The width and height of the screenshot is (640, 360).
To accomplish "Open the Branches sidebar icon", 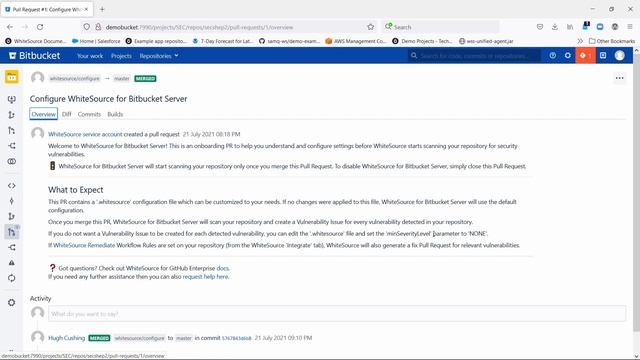I will click(11, 216).
